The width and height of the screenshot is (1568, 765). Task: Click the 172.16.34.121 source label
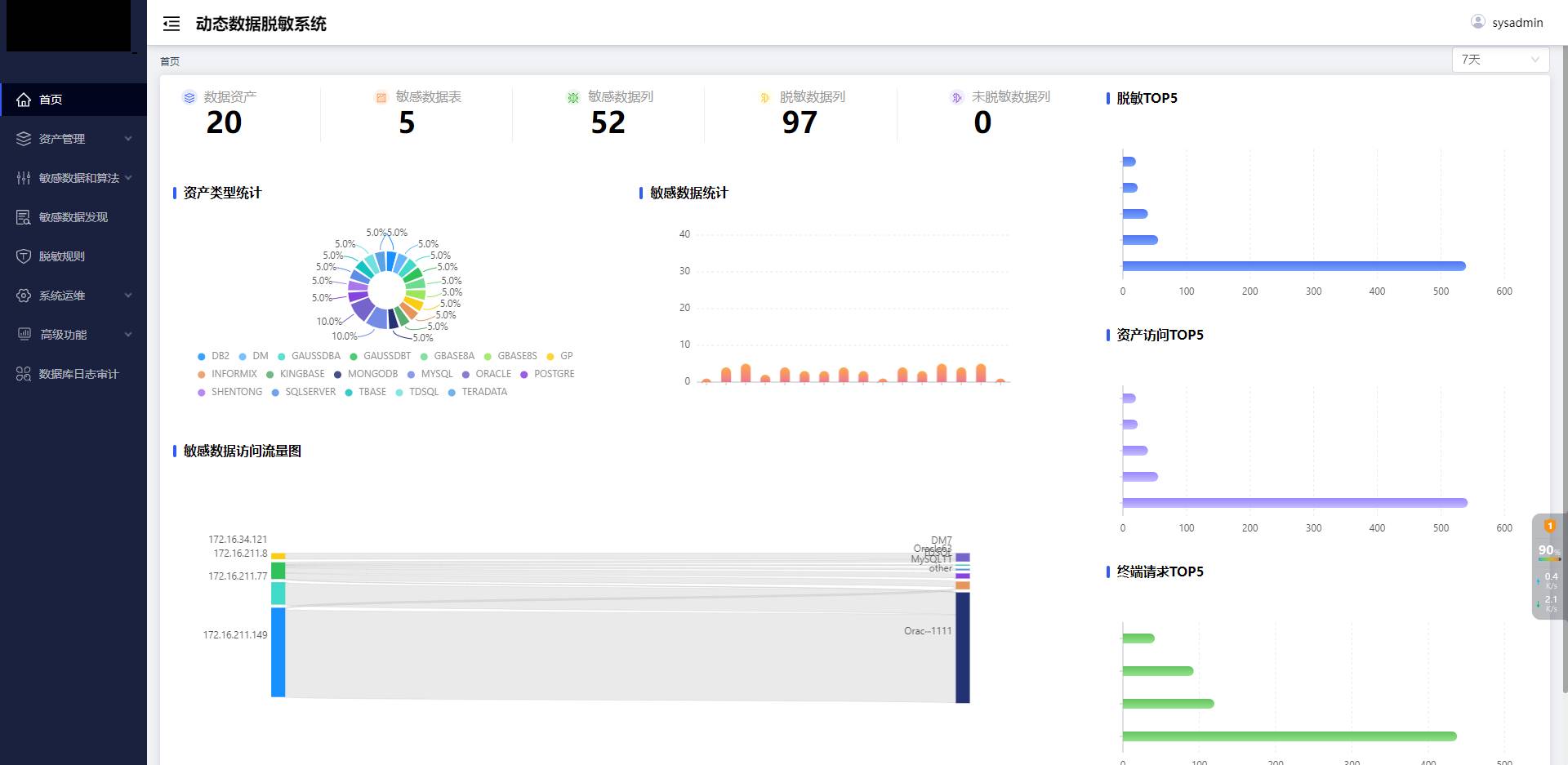pos(238,540)
